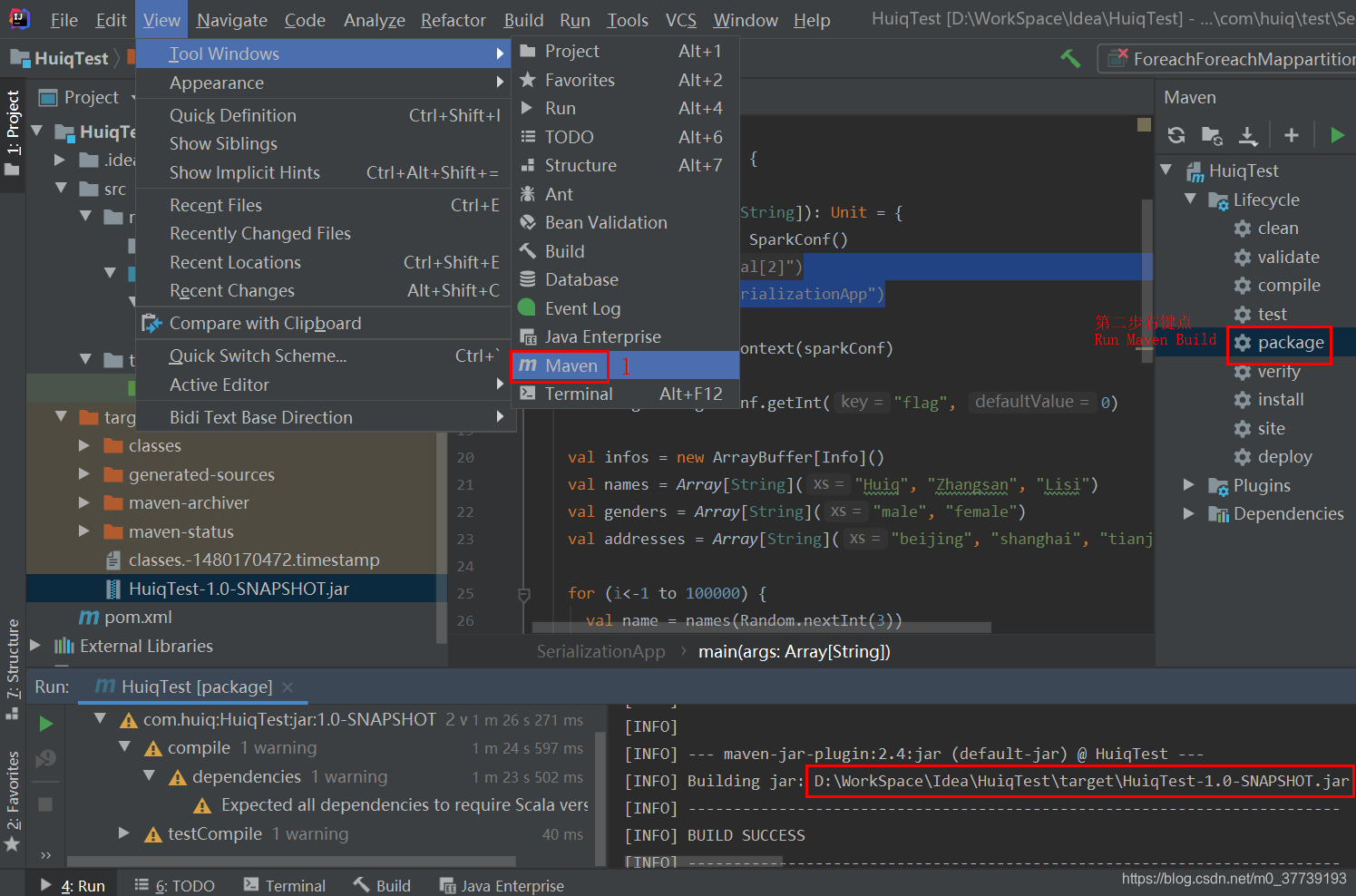Click editor gutter fold marker at line 25
Image resolution: width=1356 pixels, height=896 pixels.
523,595
